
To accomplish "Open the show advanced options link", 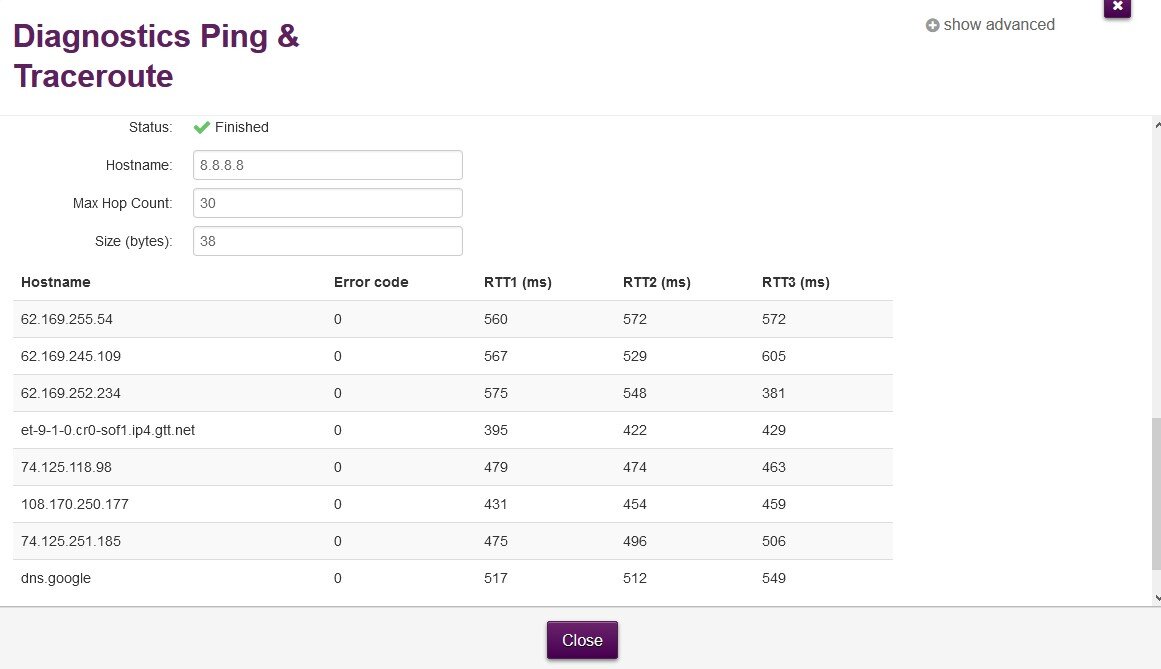I will (998, 25).
